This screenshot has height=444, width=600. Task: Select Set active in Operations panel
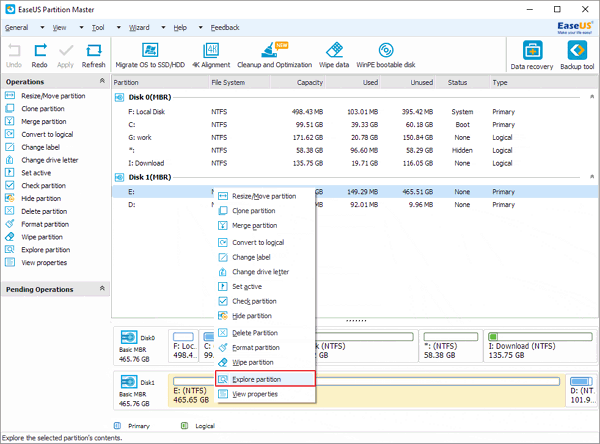point(28,173)
